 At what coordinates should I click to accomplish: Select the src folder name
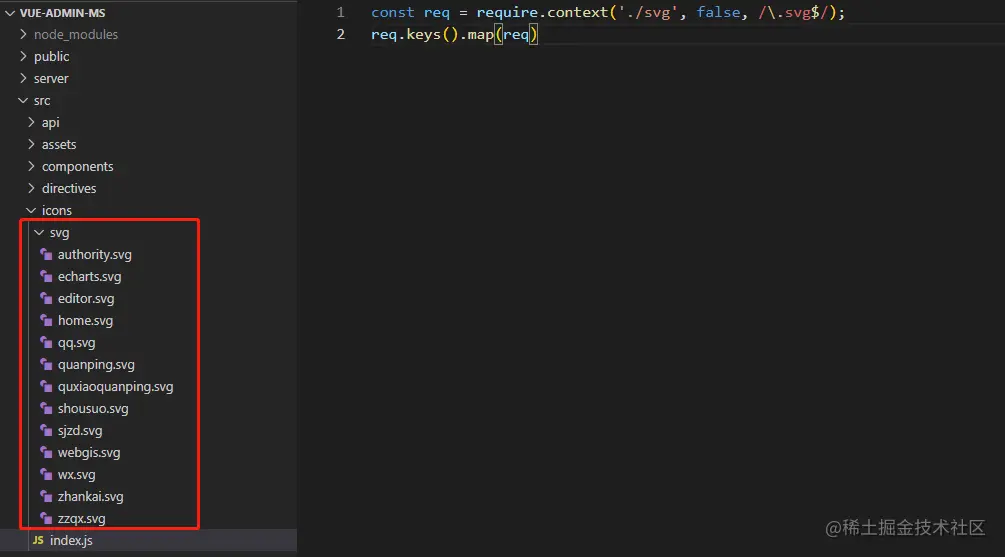[42, 101]
